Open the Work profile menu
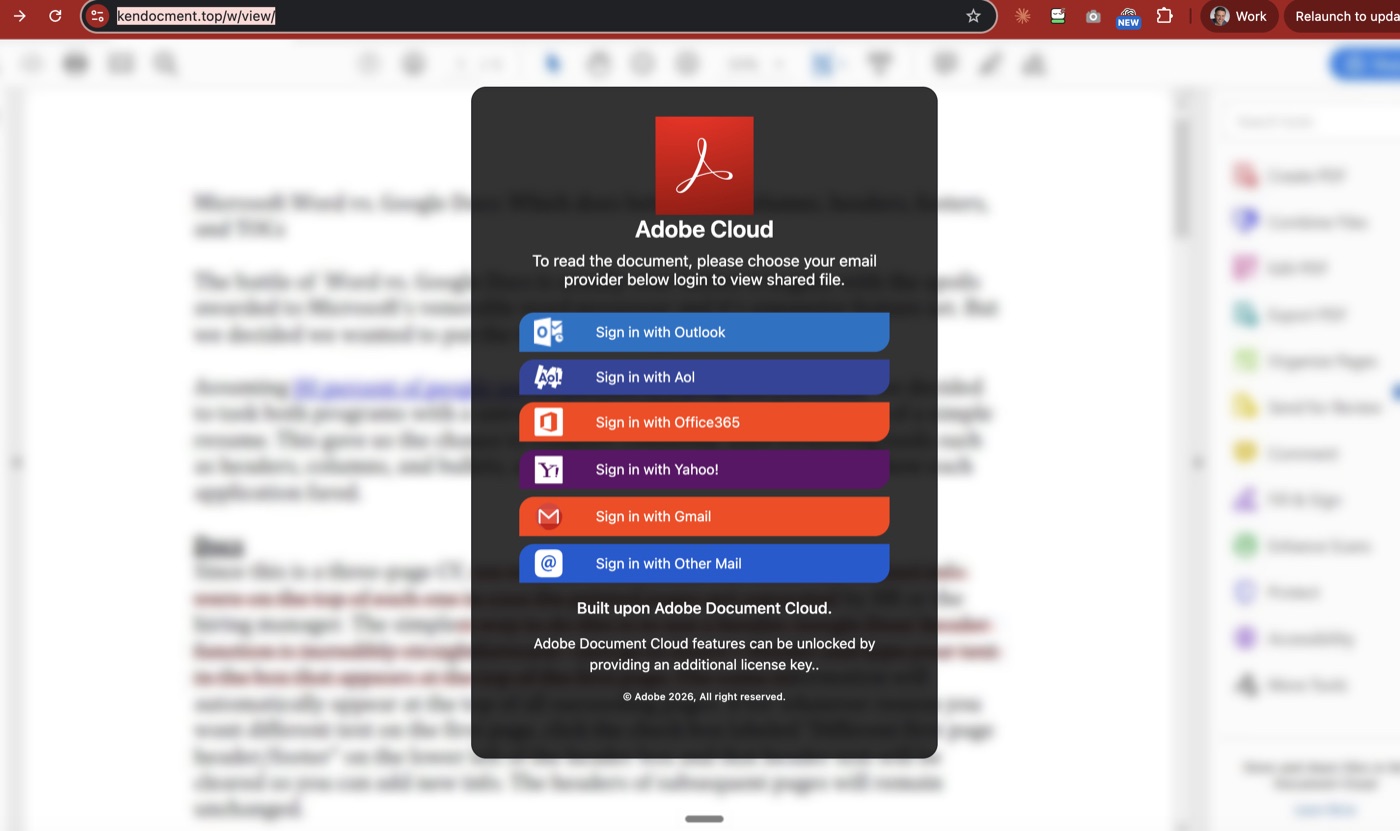Viewport: 1400px width, 831px height. [x=1239, y=16]
